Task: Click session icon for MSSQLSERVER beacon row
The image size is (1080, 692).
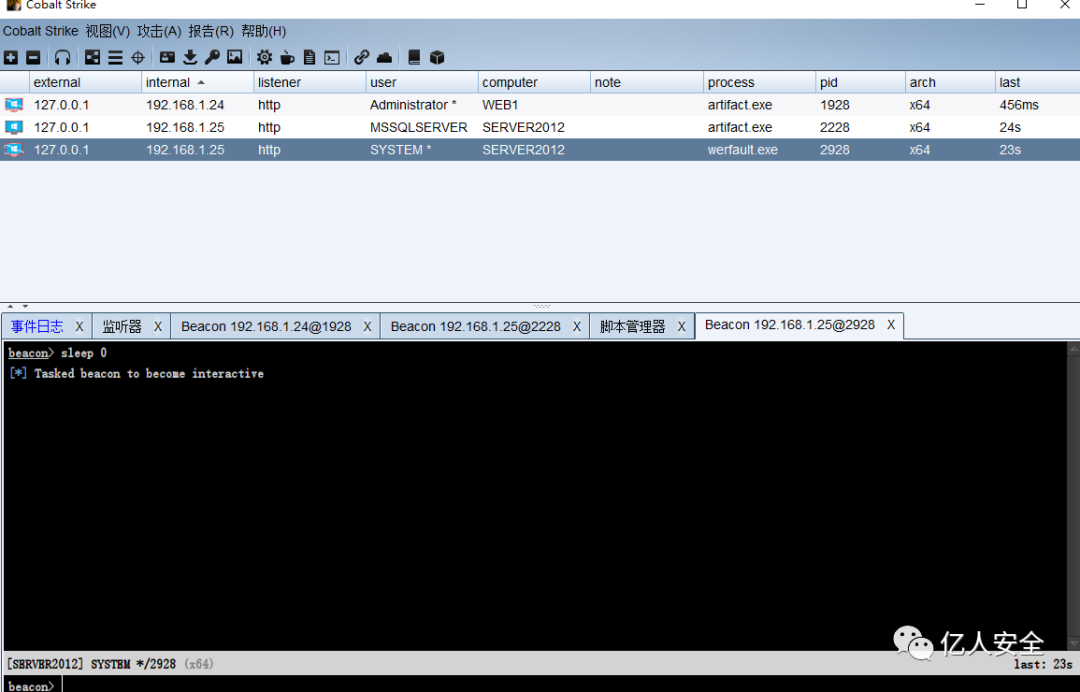Action: [x=14, y=127]
